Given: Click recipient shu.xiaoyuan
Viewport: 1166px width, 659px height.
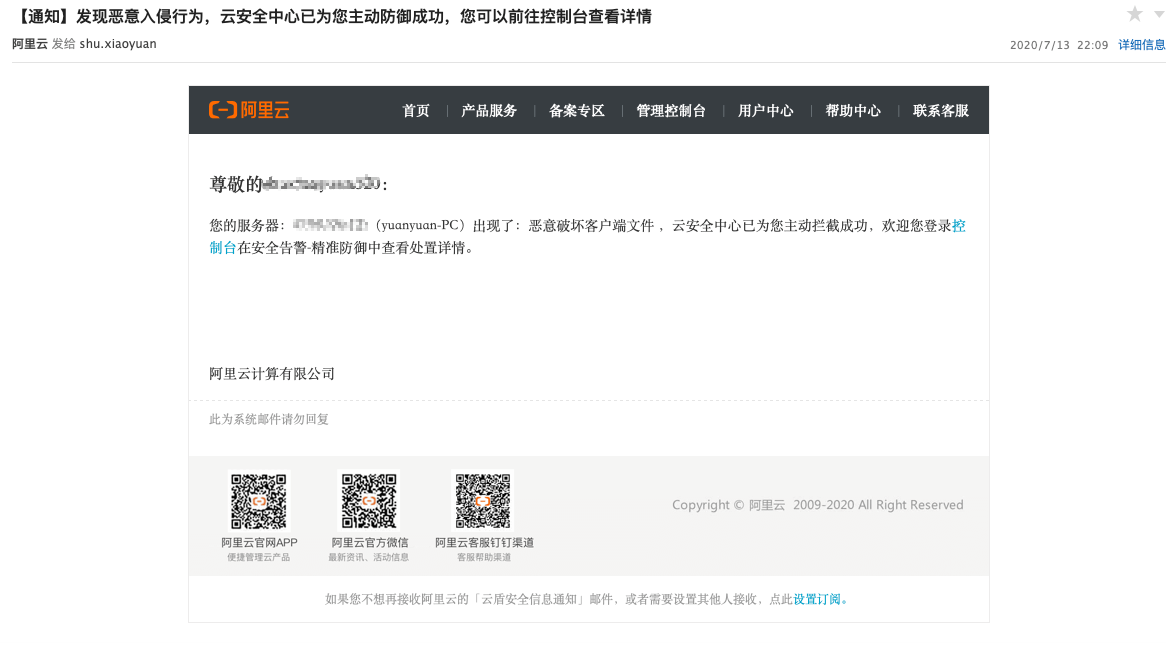Looking at the screenshot, I should [x=118, y=44].
